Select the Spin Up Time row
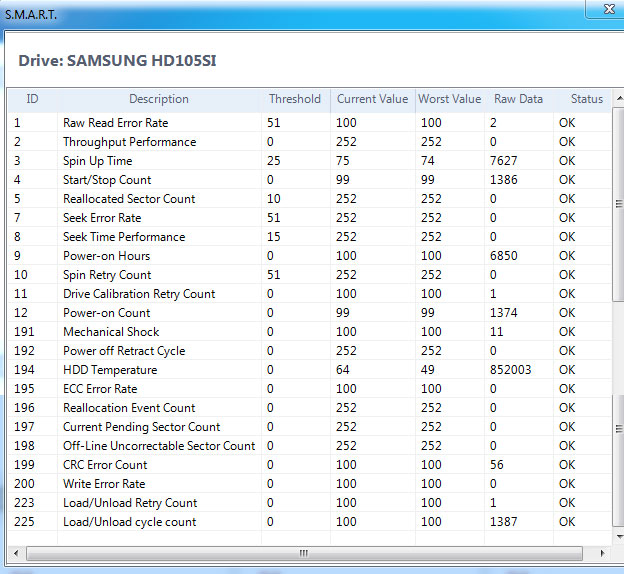624x574 pixels. [309, 161]
